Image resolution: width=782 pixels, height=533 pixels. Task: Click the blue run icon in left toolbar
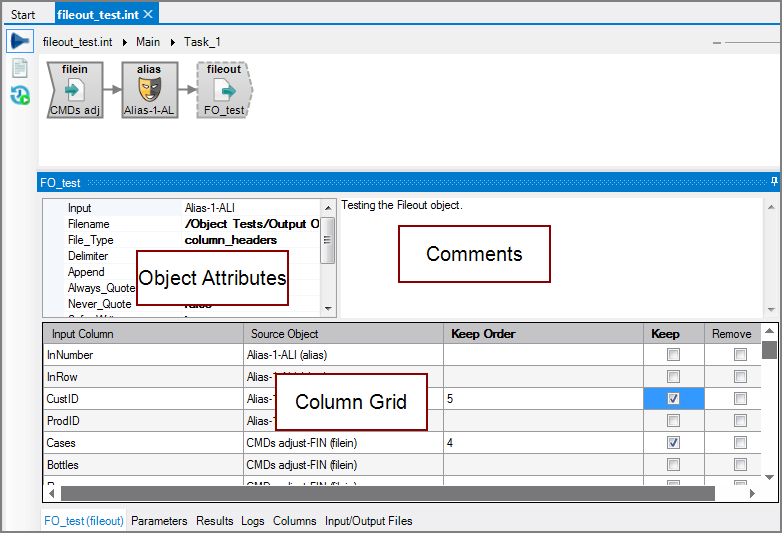20,42
